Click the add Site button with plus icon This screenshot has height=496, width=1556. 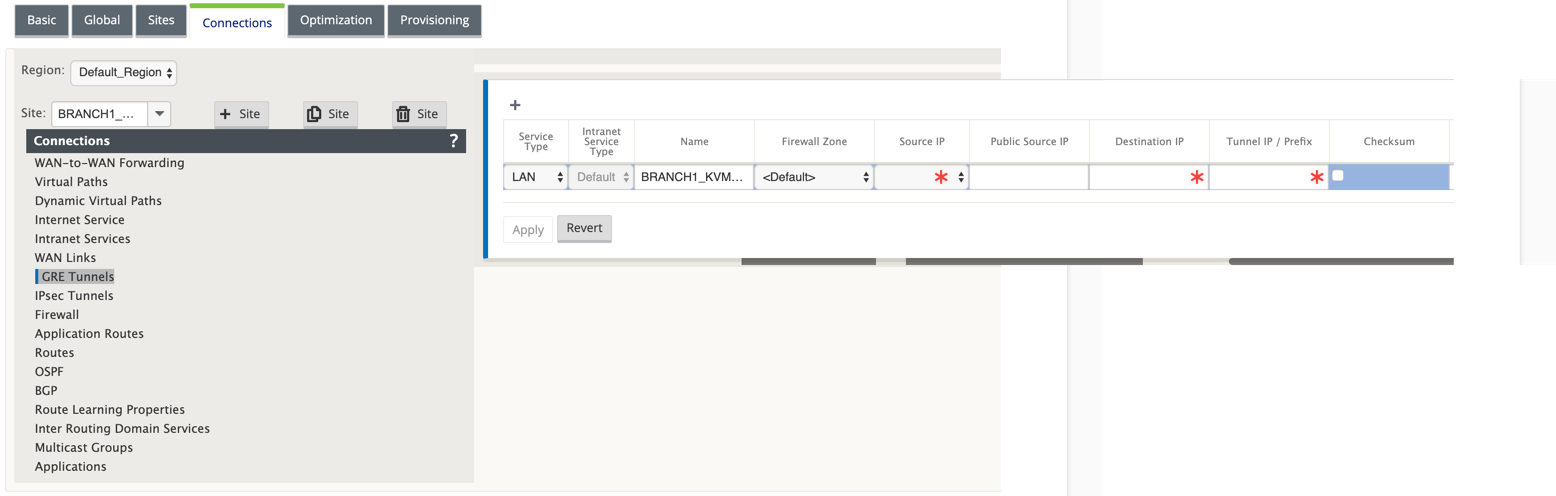coord(241,114)
